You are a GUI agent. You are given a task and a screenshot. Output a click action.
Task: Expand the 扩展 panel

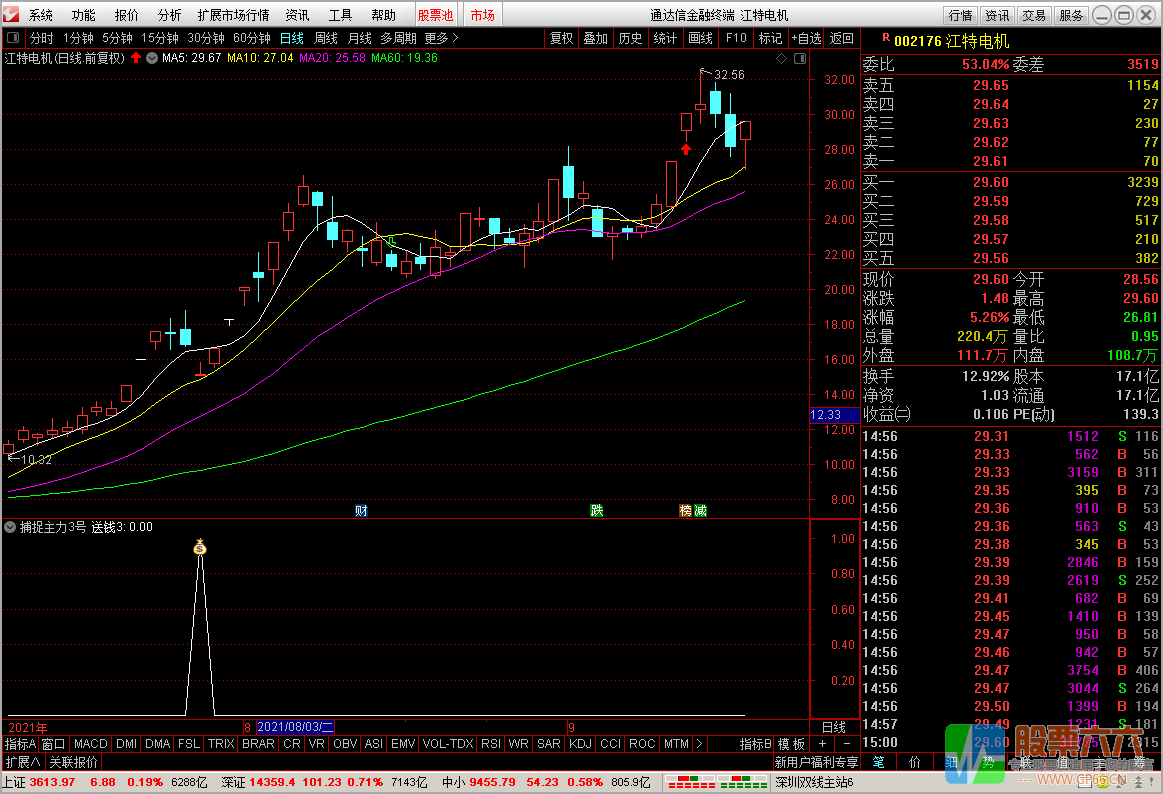click(x=23, y=761)
